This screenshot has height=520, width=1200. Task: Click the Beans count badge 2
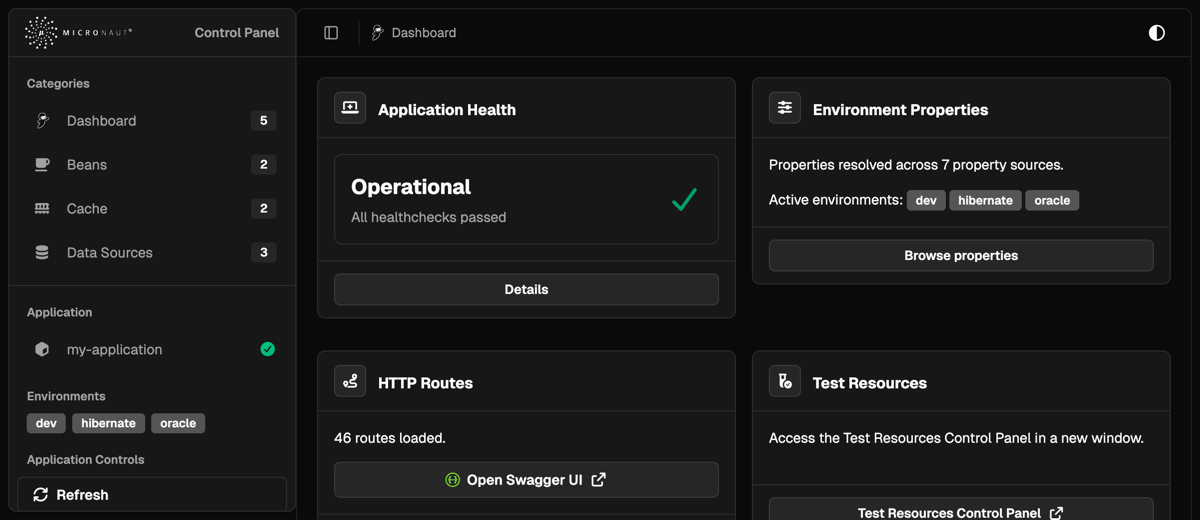tap(264, 165)
